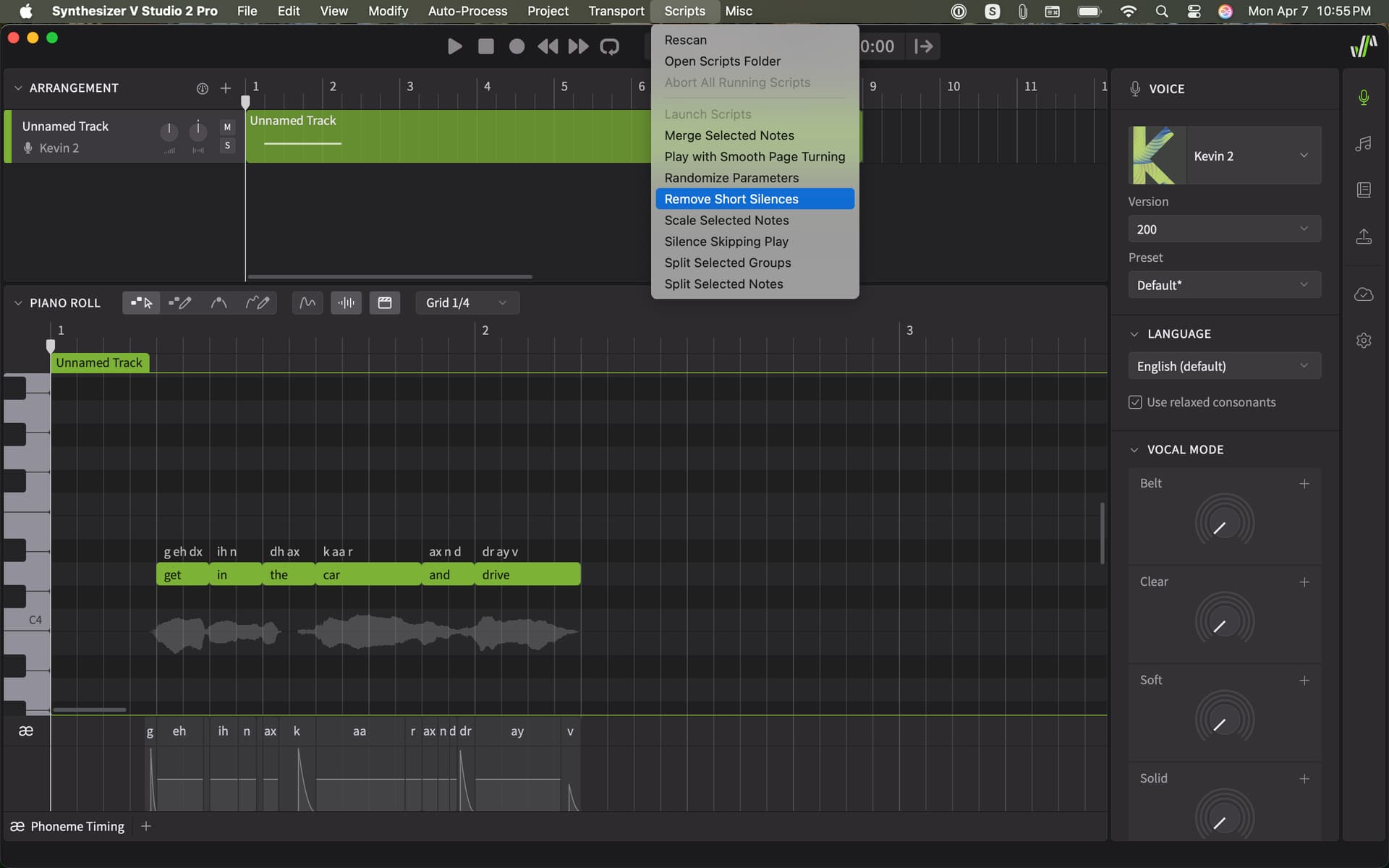Screen dimensions: 1389x868
Task: Collapse the Vocal Mode section
Action: (x=1134, y=450)
